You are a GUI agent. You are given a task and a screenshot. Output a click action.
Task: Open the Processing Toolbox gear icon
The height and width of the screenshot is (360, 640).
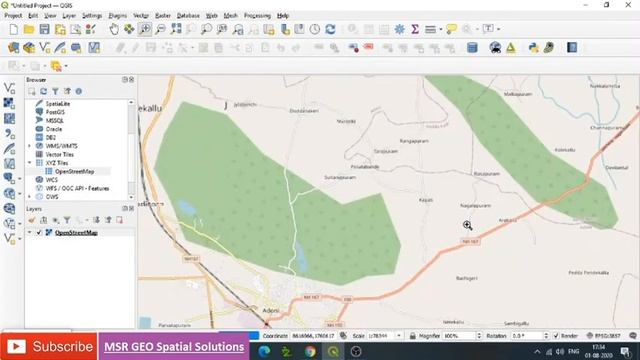pyautogui.click(x=400, y=29)
